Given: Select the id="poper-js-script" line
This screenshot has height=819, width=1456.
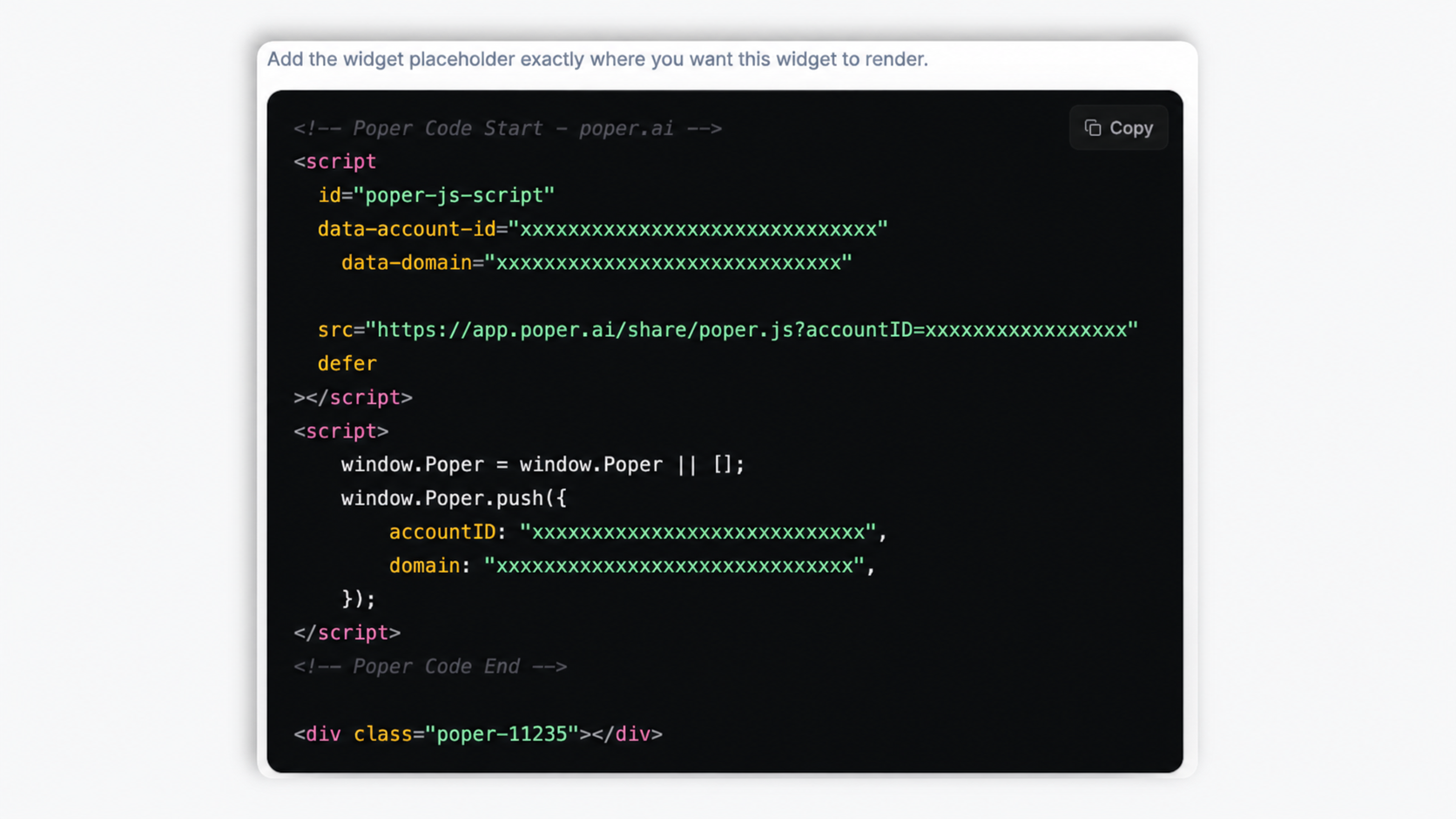Looking at the screenshot, I should 436,195.
